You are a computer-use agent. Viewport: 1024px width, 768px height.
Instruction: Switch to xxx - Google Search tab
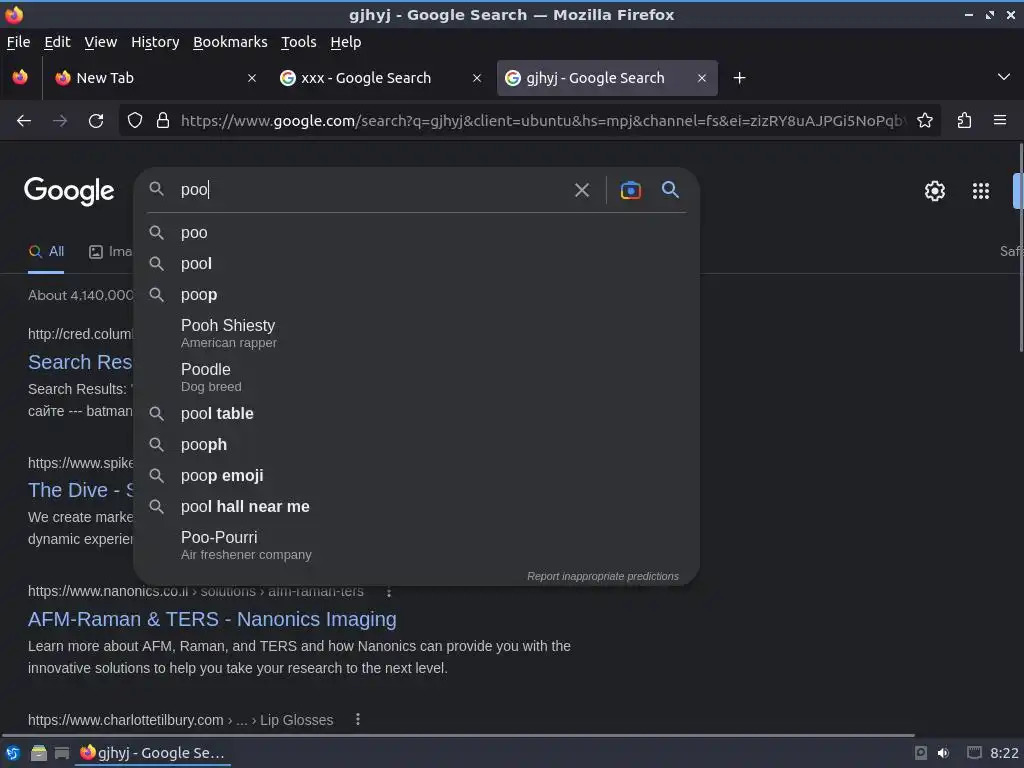point(381,78)
